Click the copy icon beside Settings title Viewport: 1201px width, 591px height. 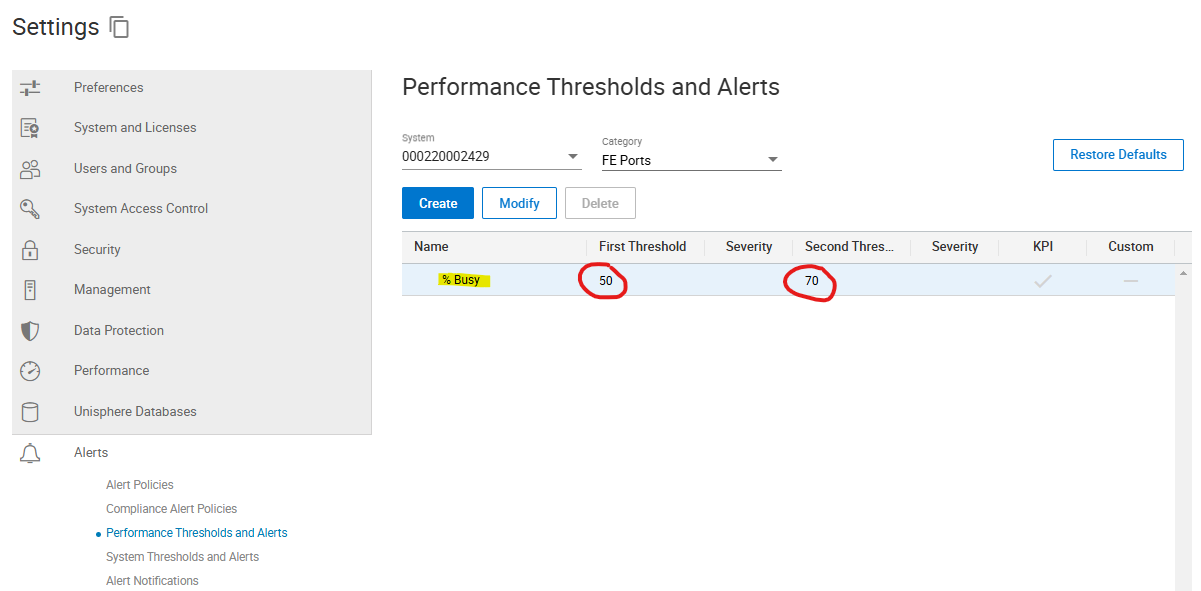point(120,28)
